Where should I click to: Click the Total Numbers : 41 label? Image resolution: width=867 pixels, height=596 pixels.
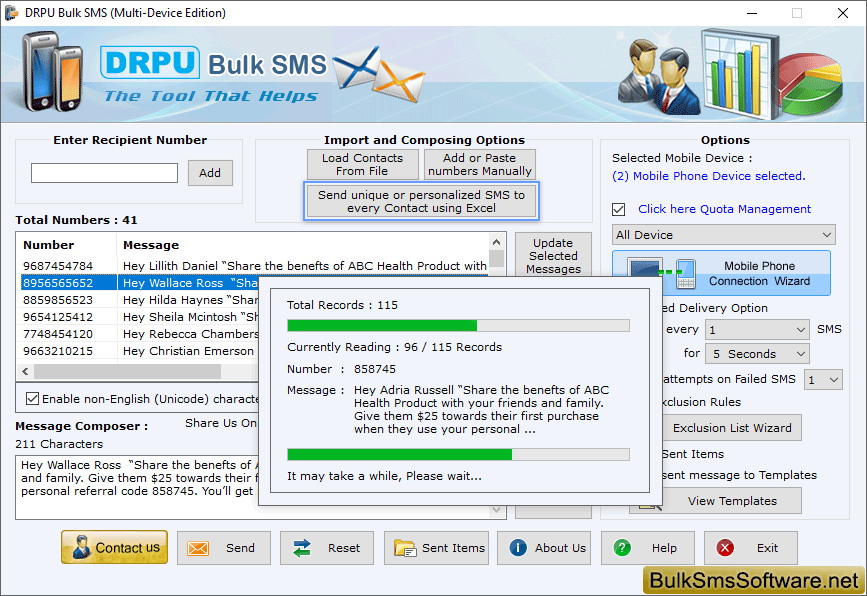pyautogui.click(x=76, y=220)
